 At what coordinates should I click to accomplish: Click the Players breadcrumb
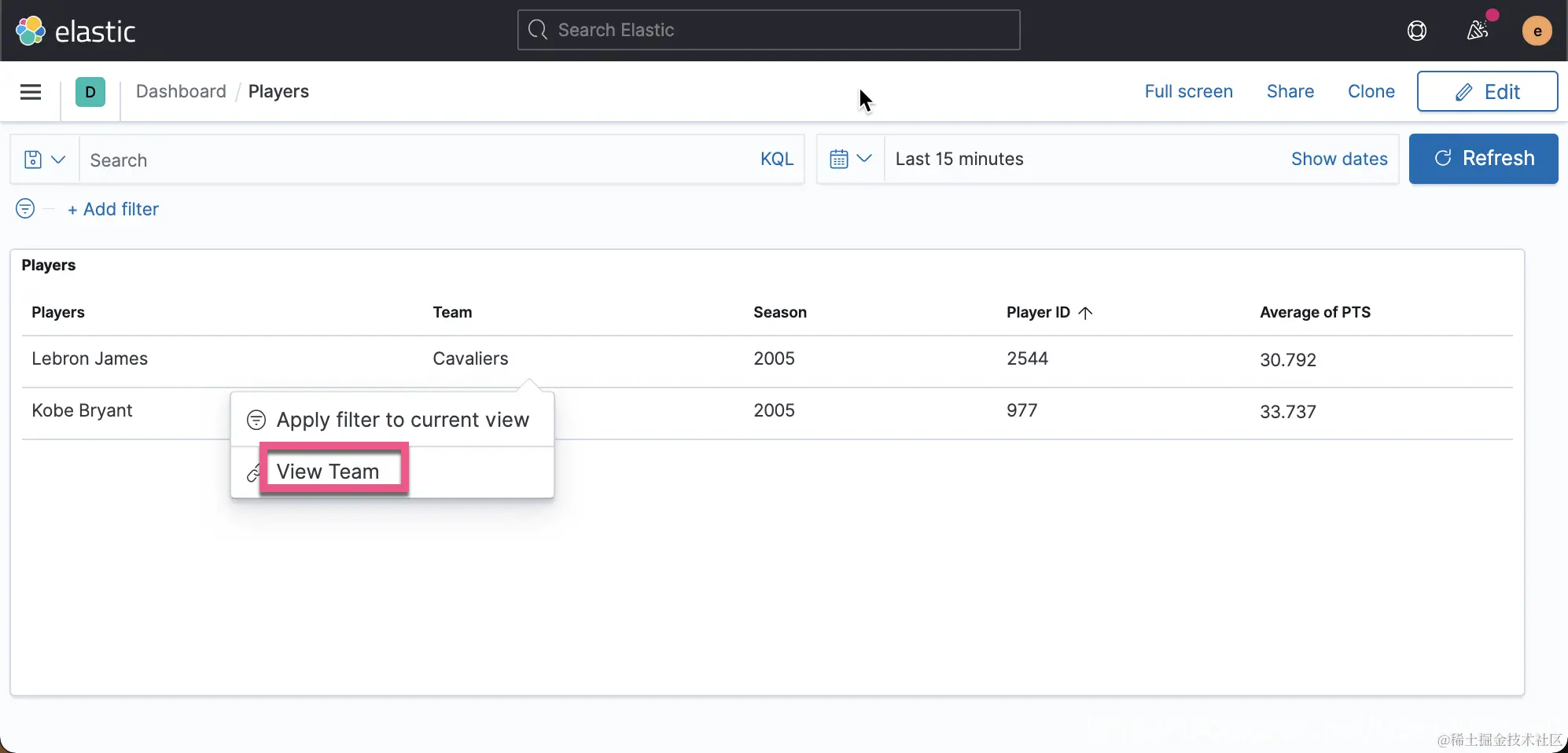coord(278,91)
